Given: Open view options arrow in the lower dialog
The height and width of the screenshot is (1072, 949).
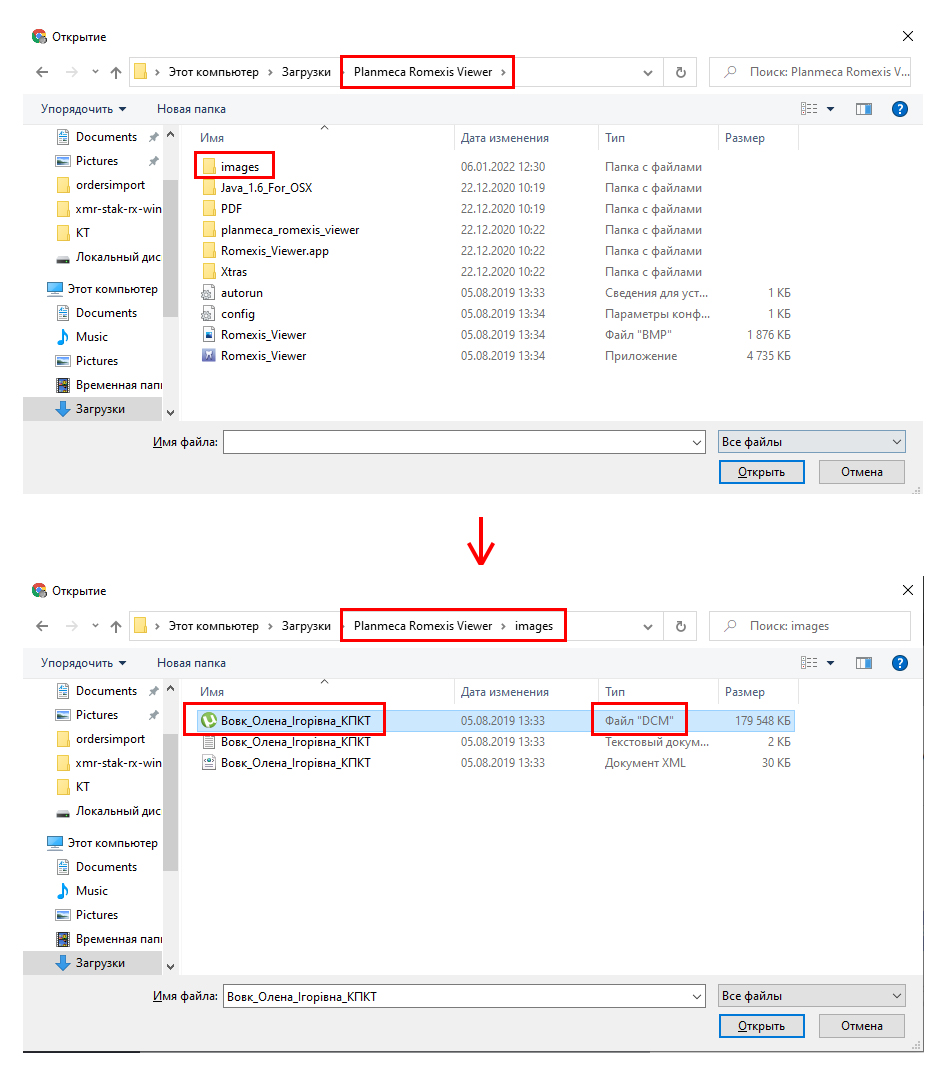Looking at the screenshot, I should 831,663.
